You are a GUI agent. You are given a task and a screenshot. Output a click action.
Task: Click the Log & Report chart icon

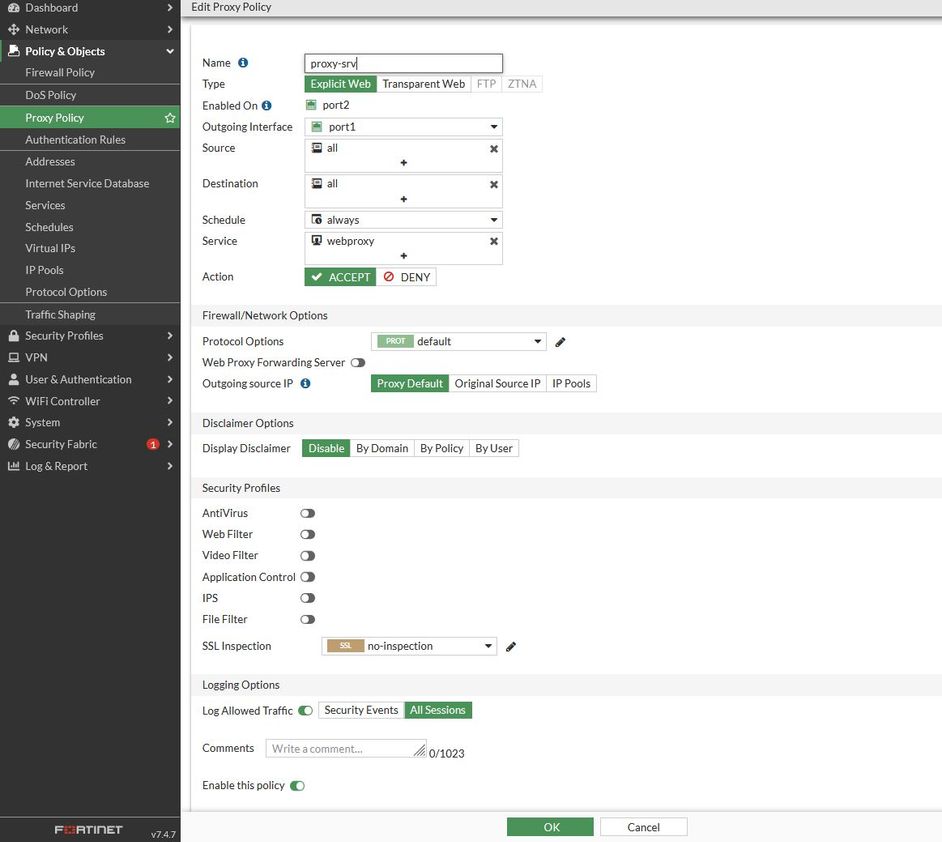tap(13, 466)
